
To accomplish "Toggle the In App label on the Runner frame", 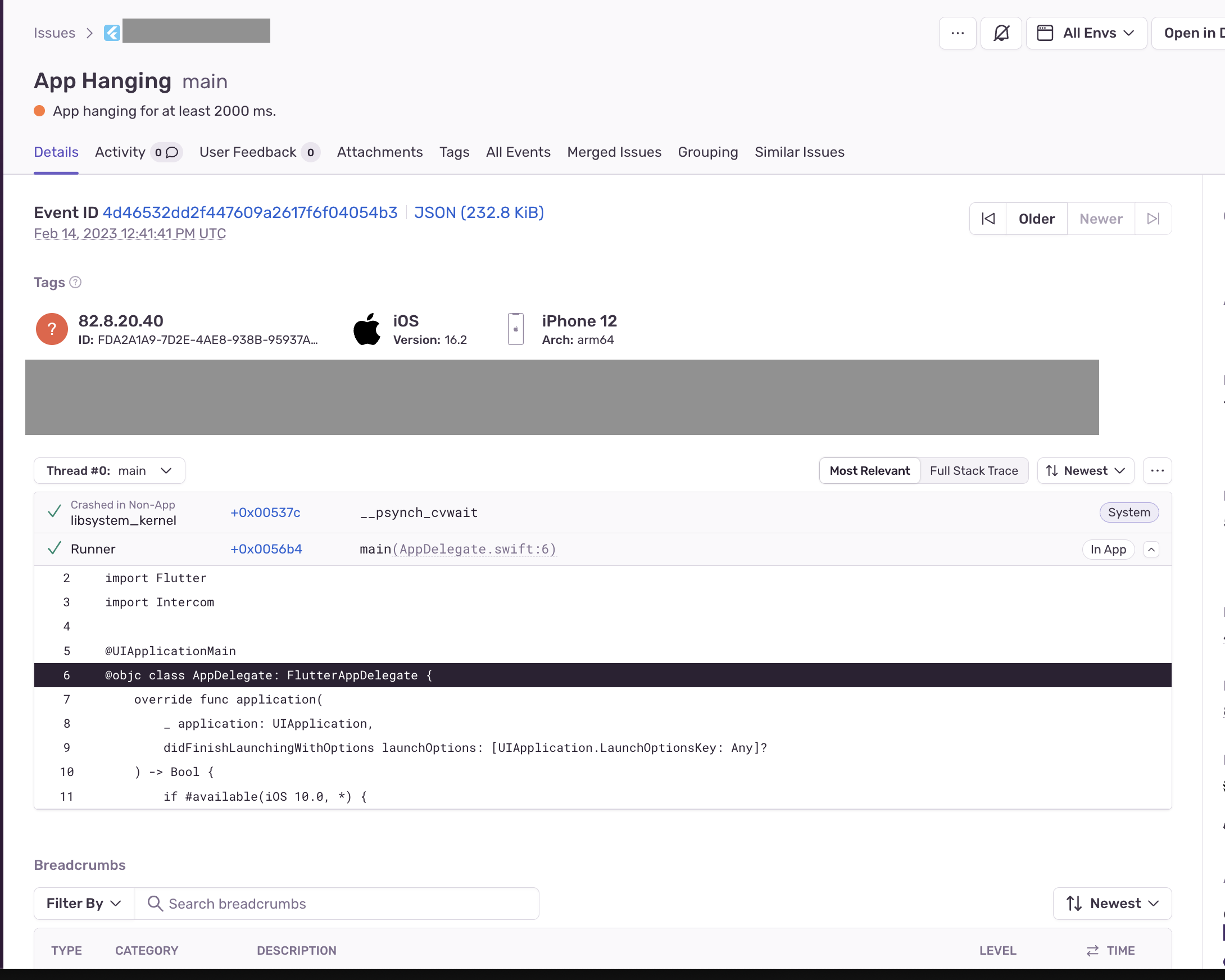I will pos(1109,549).
